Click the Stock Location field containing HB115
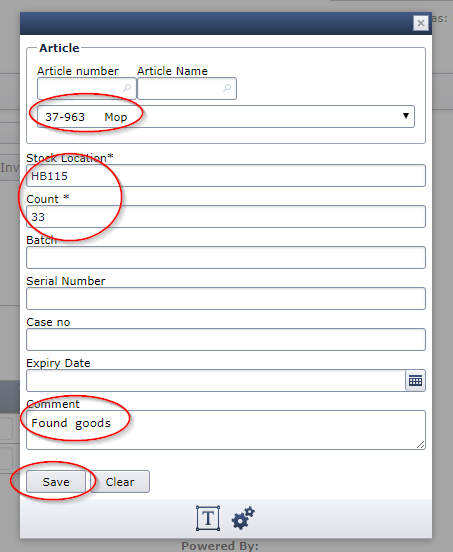453x552 pixels. [x=226, y=175]
